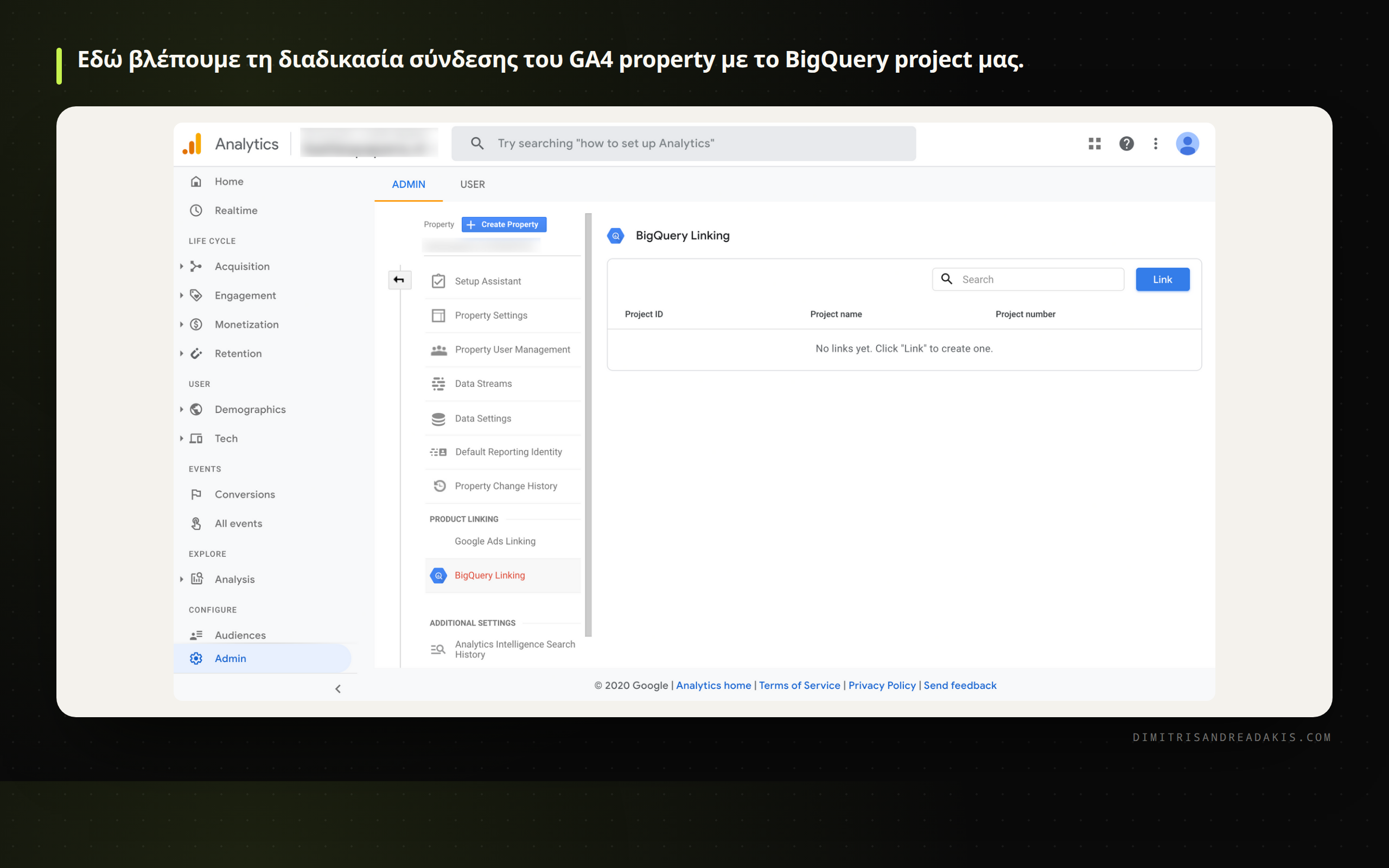
Task: Click the Data Streams icon
Action: coord(438,384)
